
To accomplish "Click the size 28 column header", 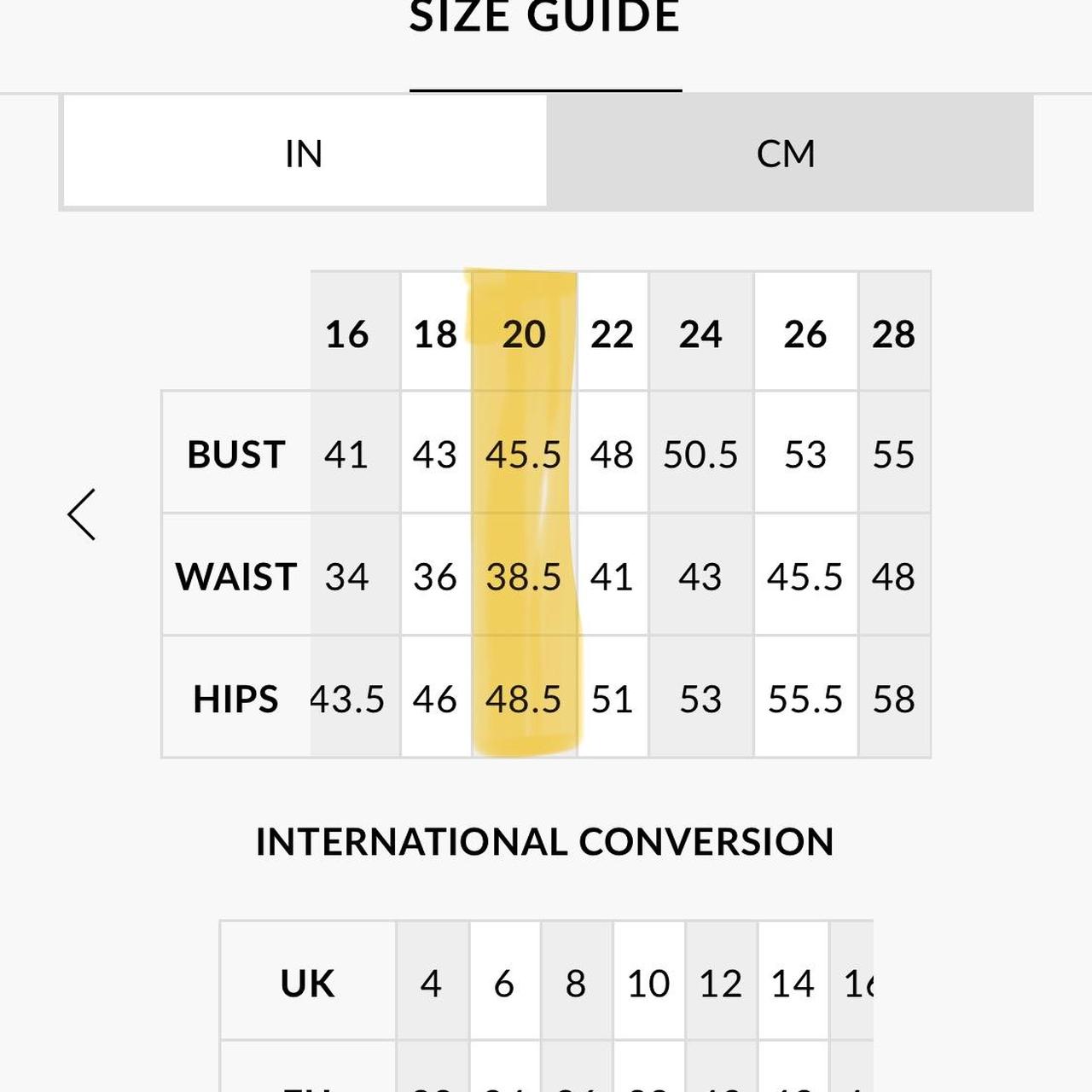I will [x=893, y=334].
